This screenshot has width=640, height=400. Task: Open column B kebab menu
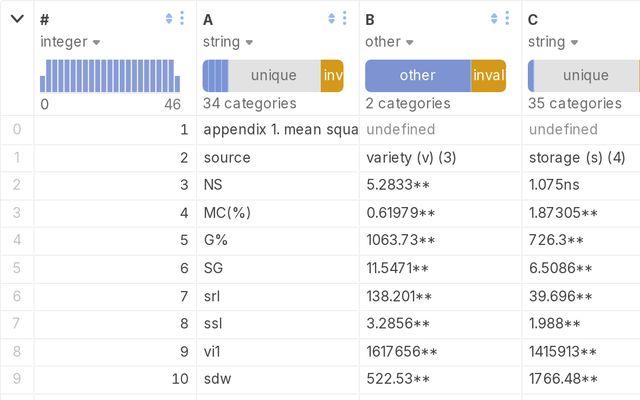click(x=508, y=19)
